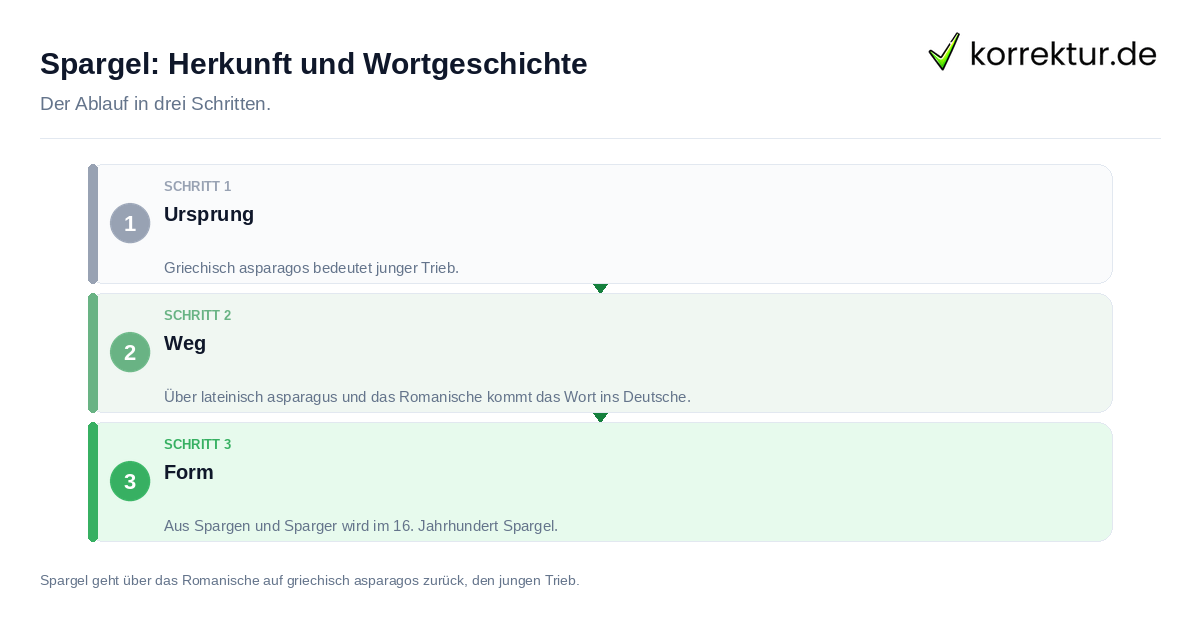Screen dimensions: 1200x630
Task: Select the step 1 number circle
Action: [130, 223]
